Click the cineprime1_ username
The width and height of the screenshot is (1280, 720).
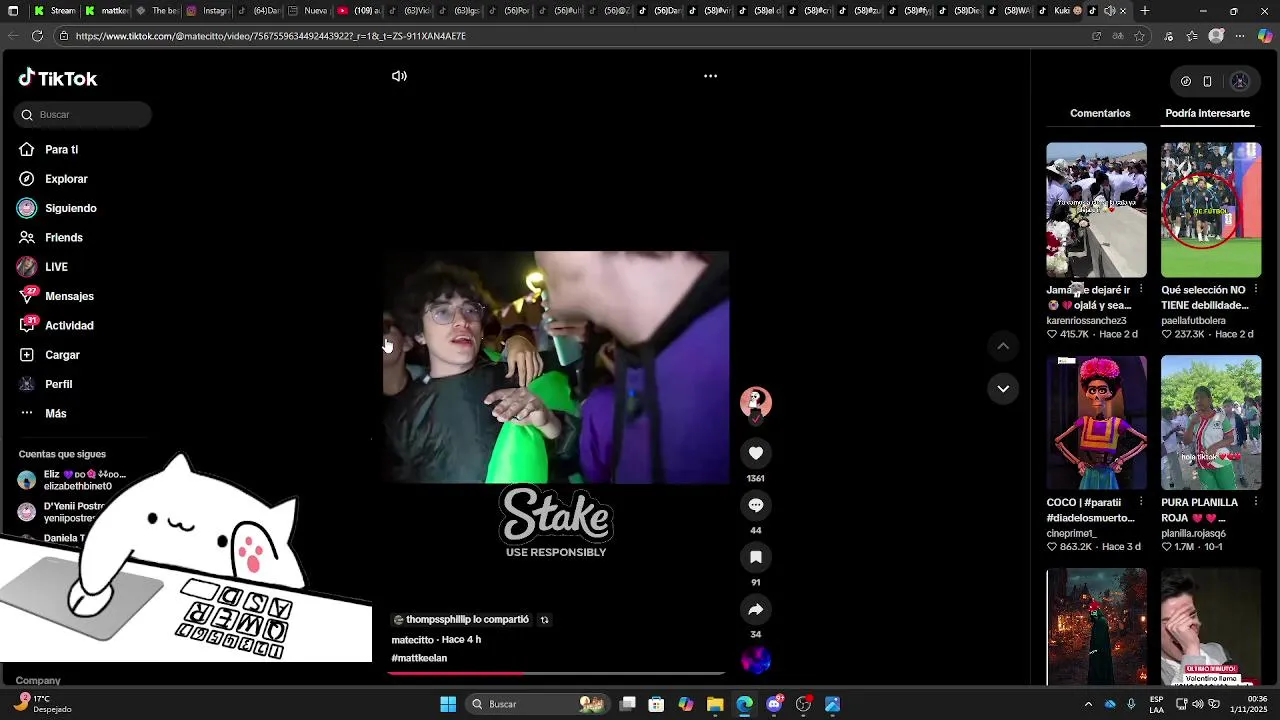pyautogui.click(x=1071, y=534)
